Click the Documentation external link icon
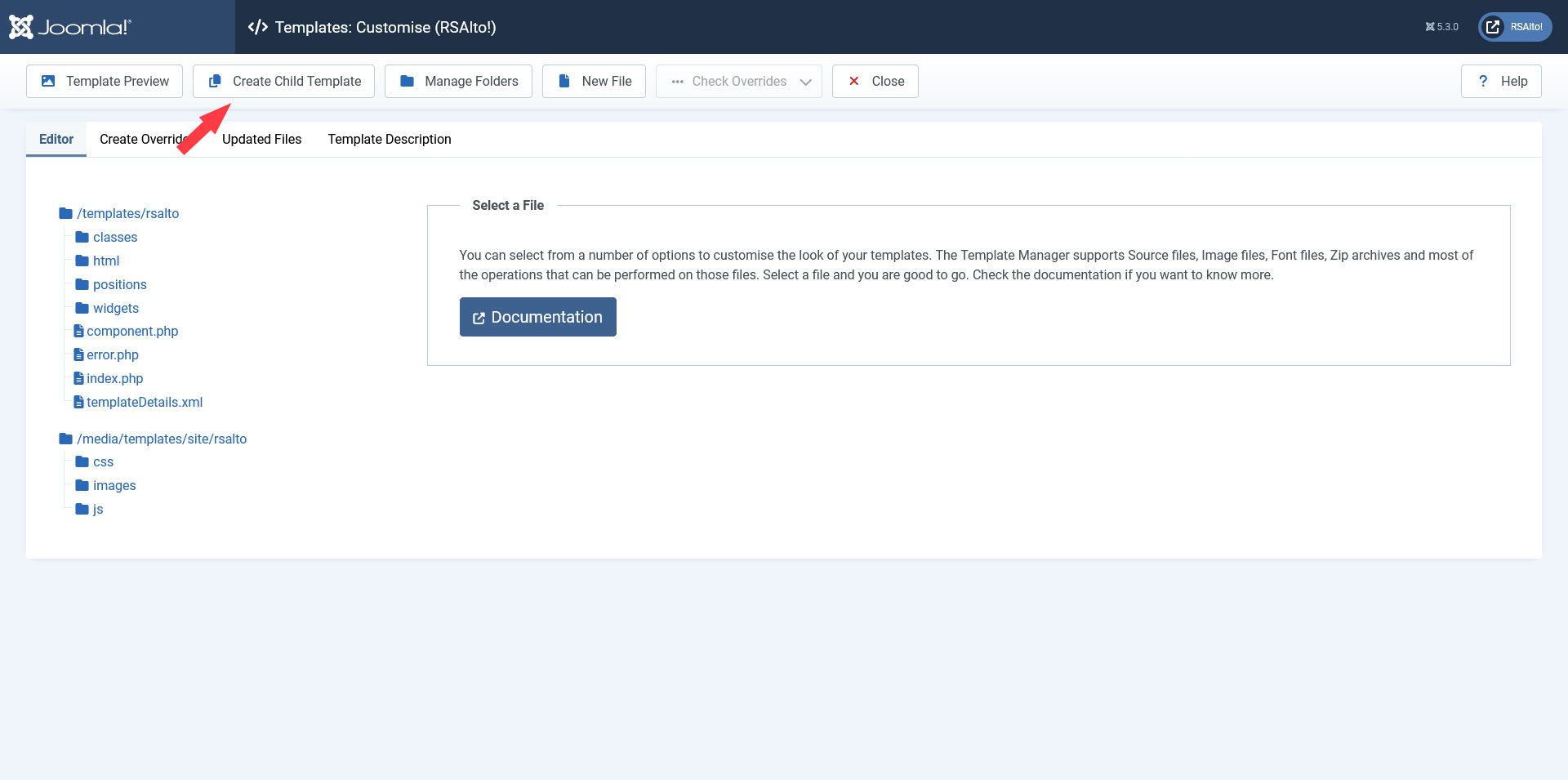Screen dimensions: 1568x780 479,318
